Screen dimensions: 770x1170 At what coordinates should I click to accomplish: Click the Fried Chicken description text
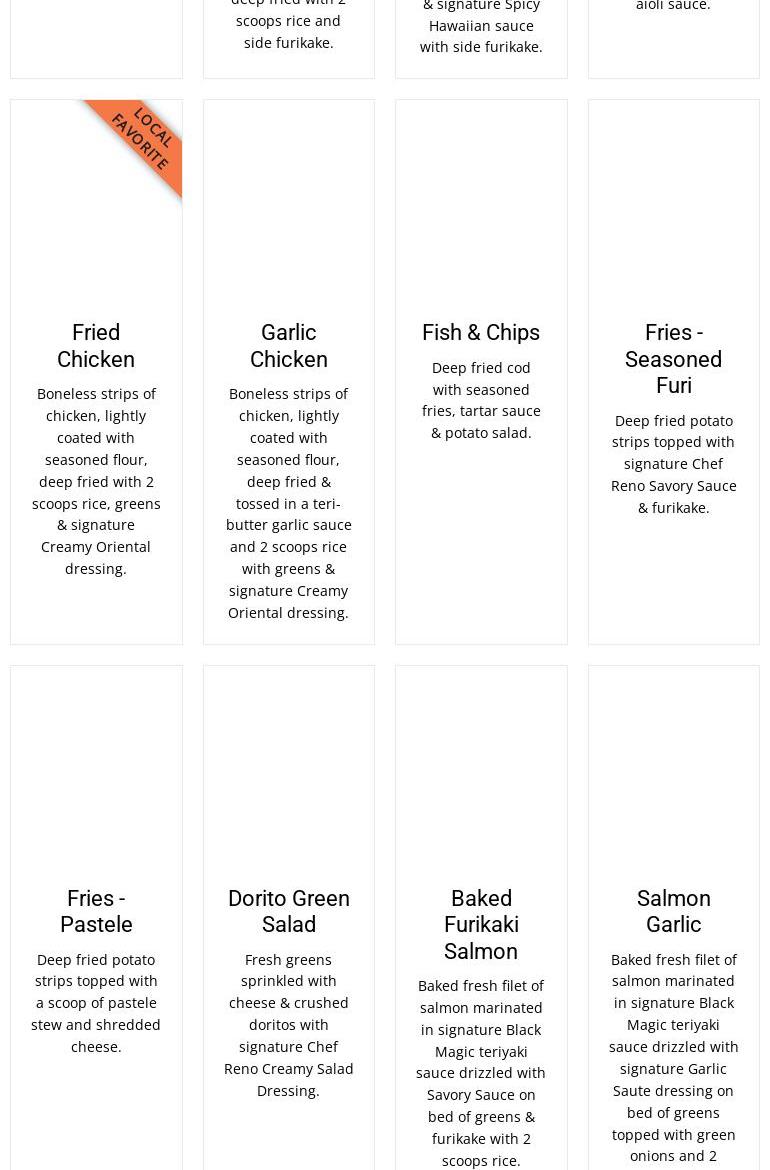pos(96,481)
